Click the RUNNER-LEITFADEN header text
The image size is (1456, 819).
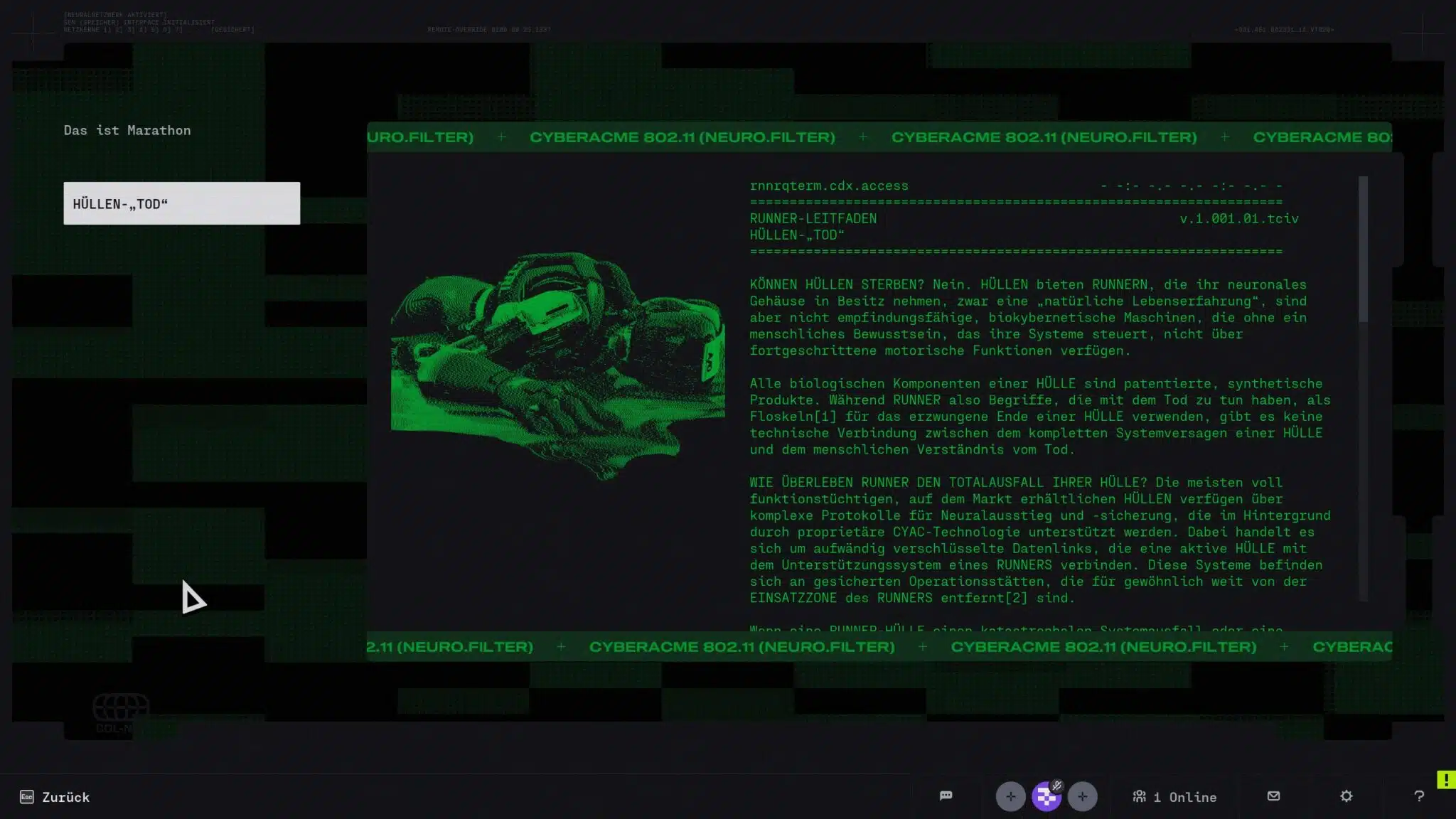(x=813, y=218)
